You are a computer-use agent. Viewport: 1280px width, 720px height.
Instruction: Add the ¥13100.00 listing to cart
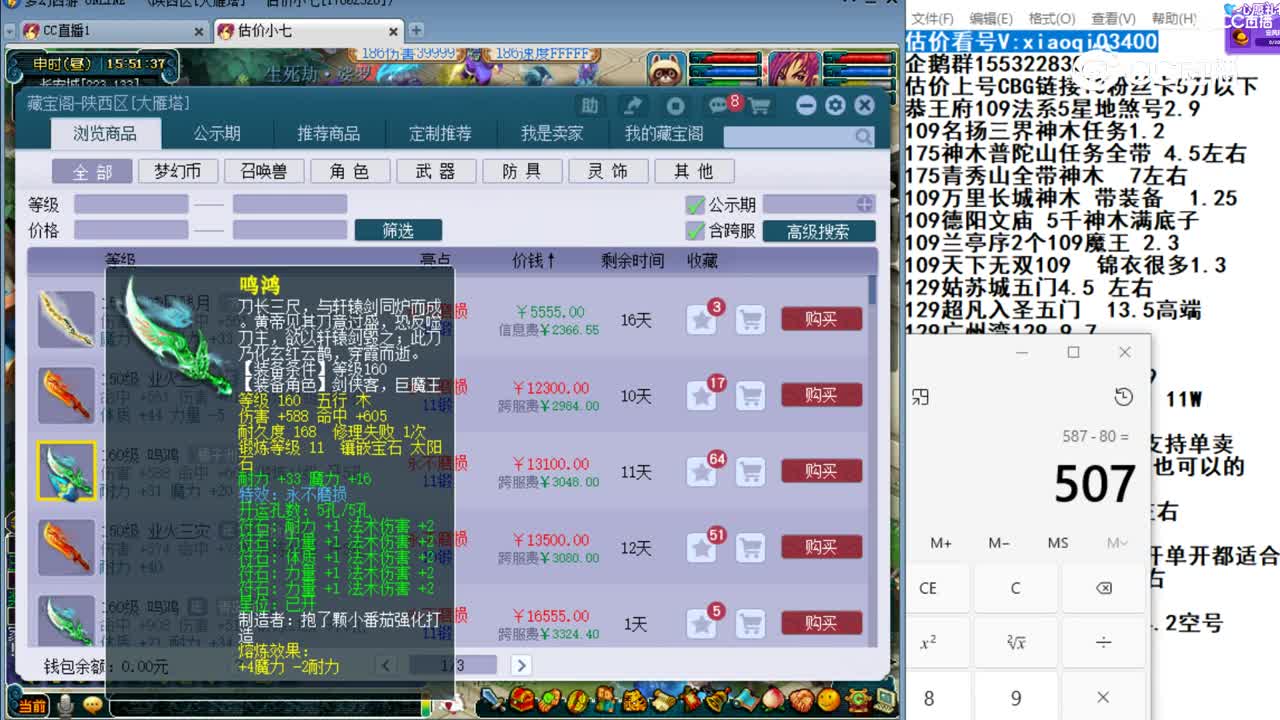pos(750,471)
